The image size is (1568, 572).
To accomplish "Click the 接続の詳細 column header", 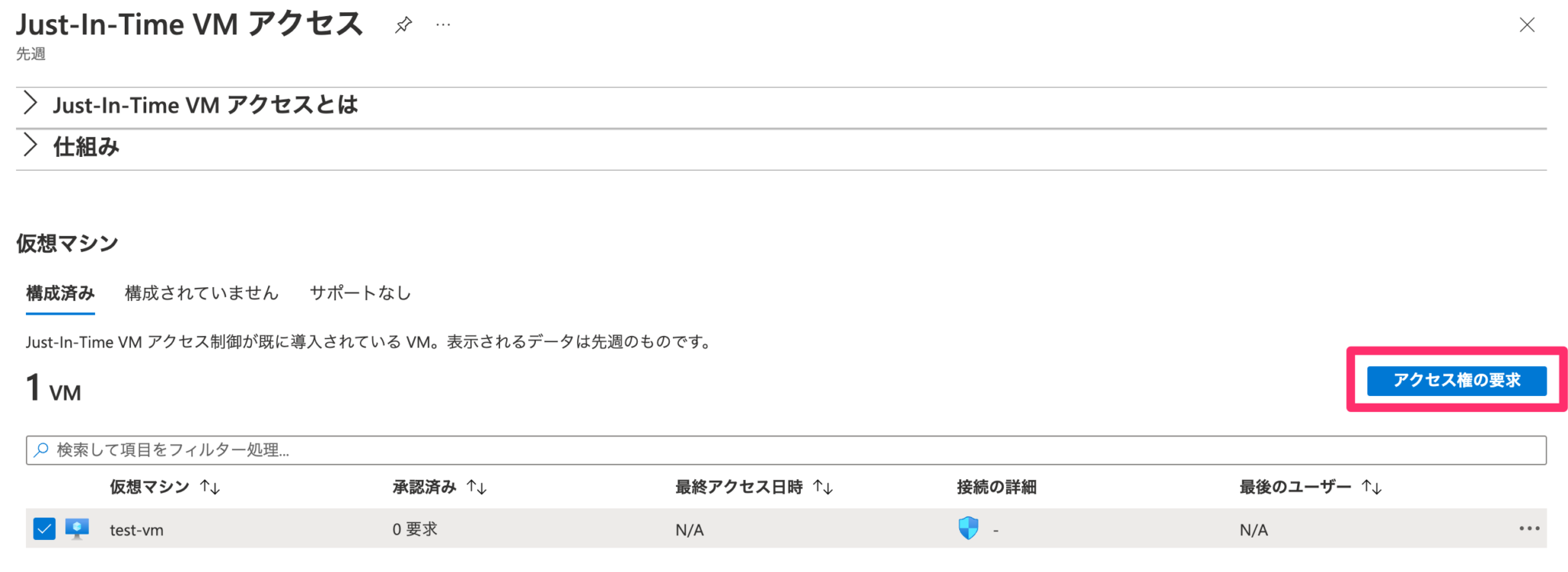I will [x=997, y=485].
